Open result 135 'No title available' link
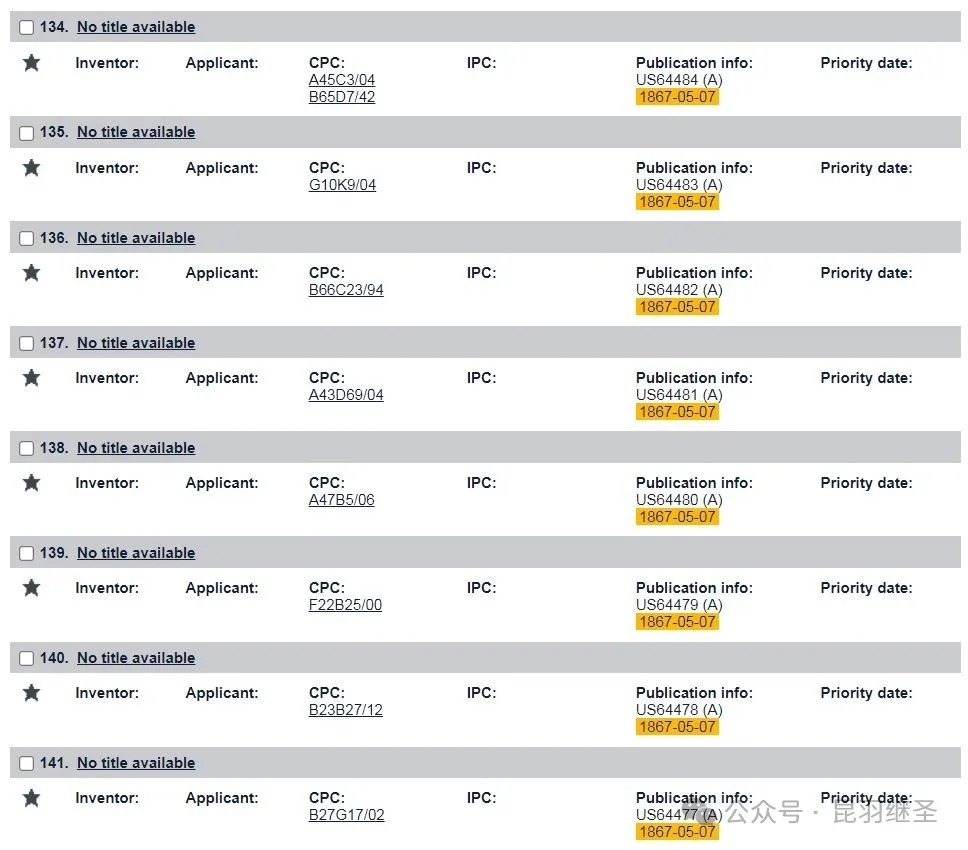 (x=136, y=132)
